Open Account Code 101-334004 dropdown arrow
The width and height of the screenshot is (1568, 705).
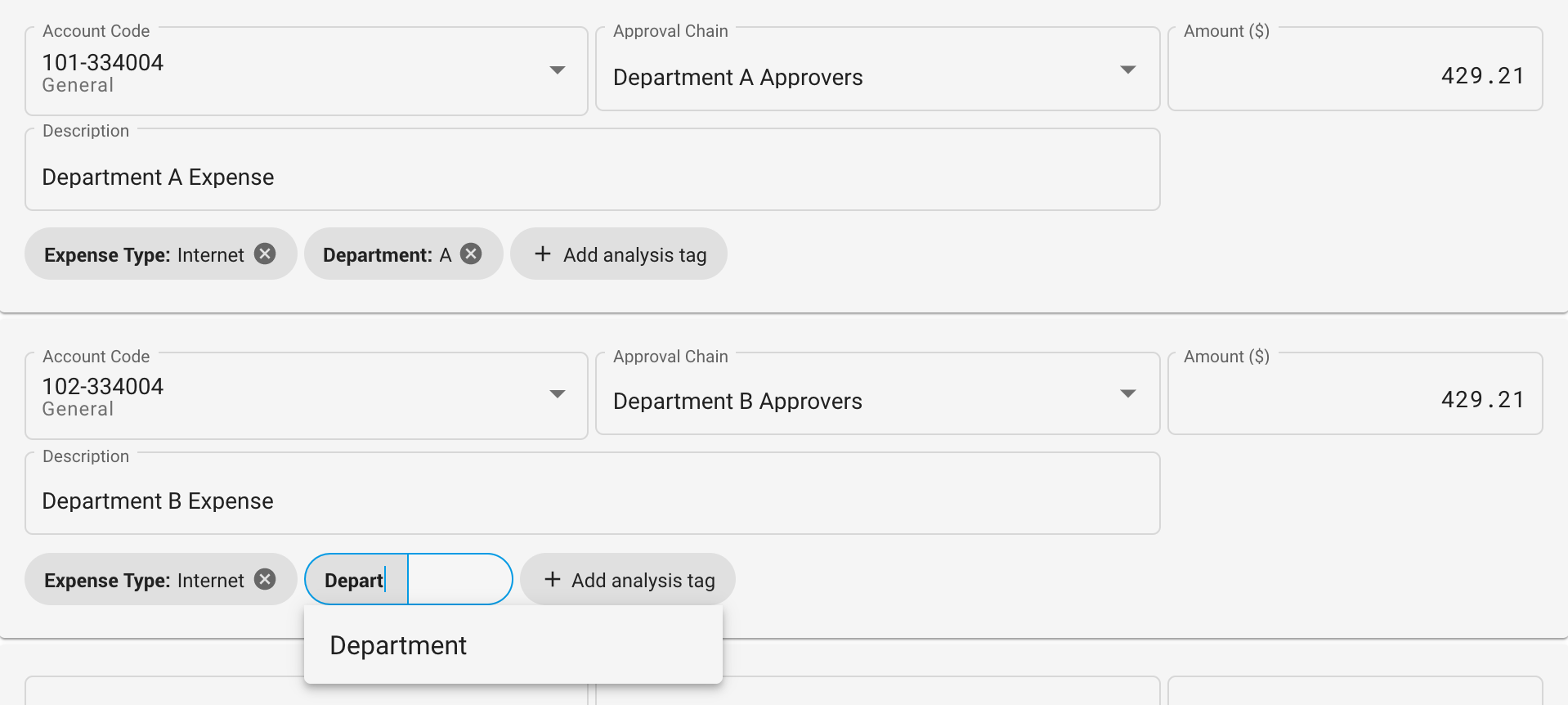coord(558,70)
